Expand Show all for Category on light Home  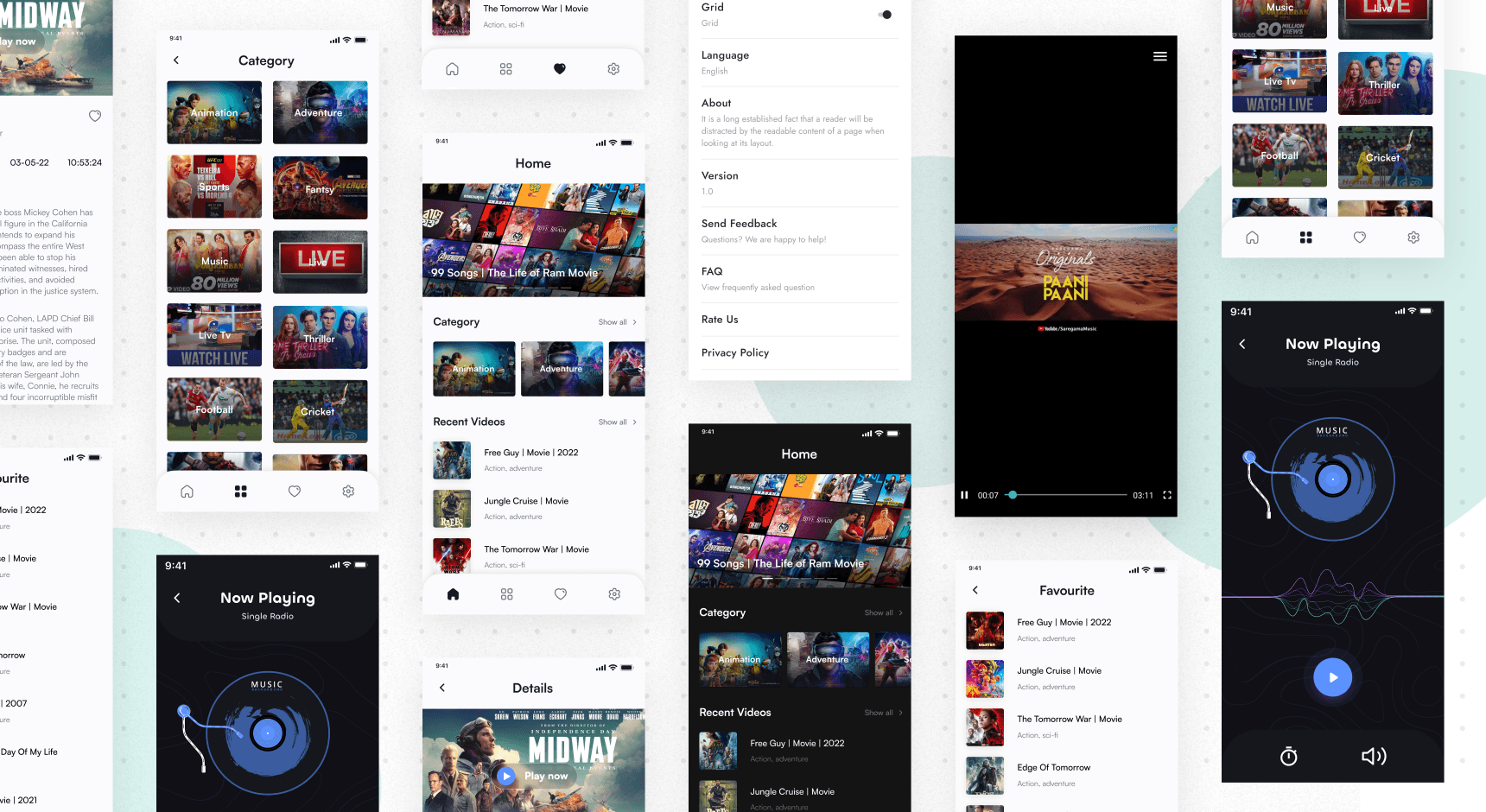point(617,322)
